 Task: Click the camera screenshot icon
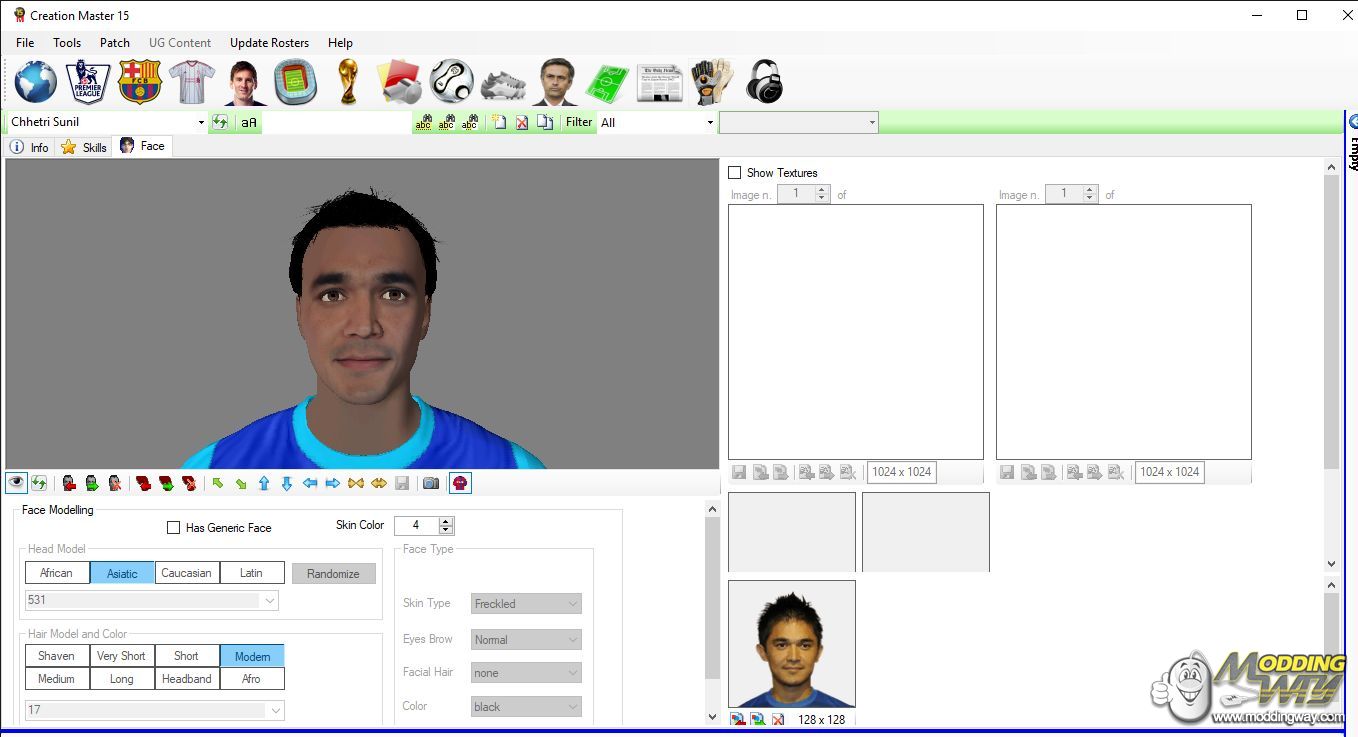point(431,483)
